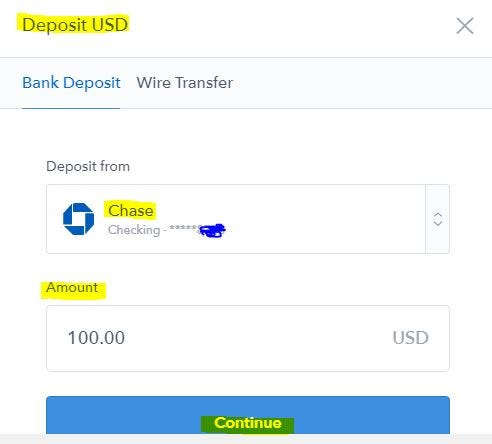Click the Chase bank name text
This screenshot has width=492, height=444.
pos(131,211)
